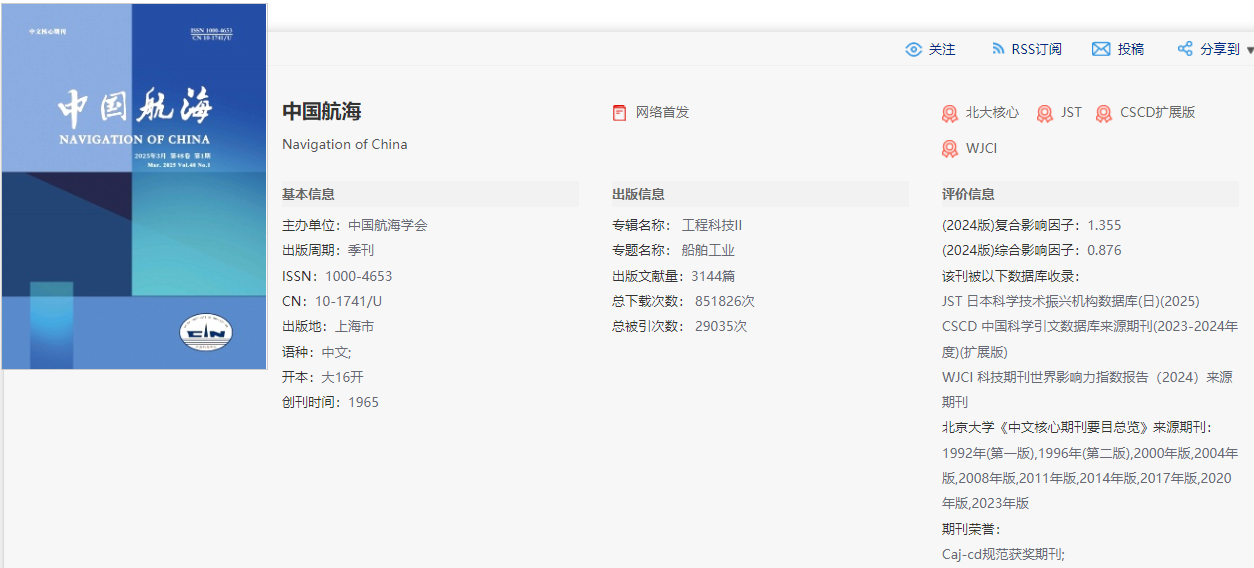Click the CSCD扩展版 award badge icon
Screen dimensions: 1254x568
tap(1104, 114)
